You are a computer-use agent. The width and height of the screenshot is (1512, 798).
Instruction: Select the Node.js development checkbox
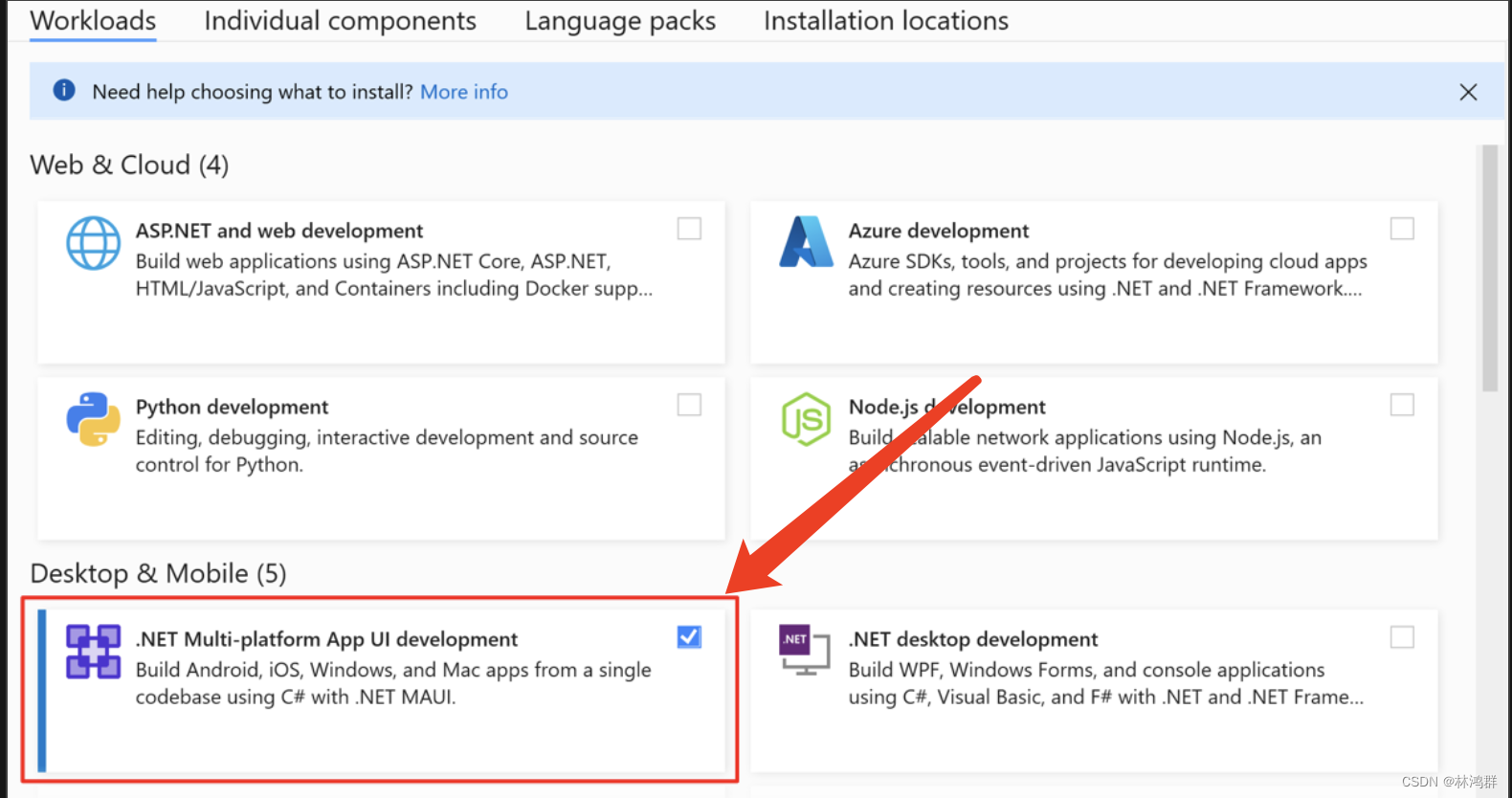(1402, 405)
